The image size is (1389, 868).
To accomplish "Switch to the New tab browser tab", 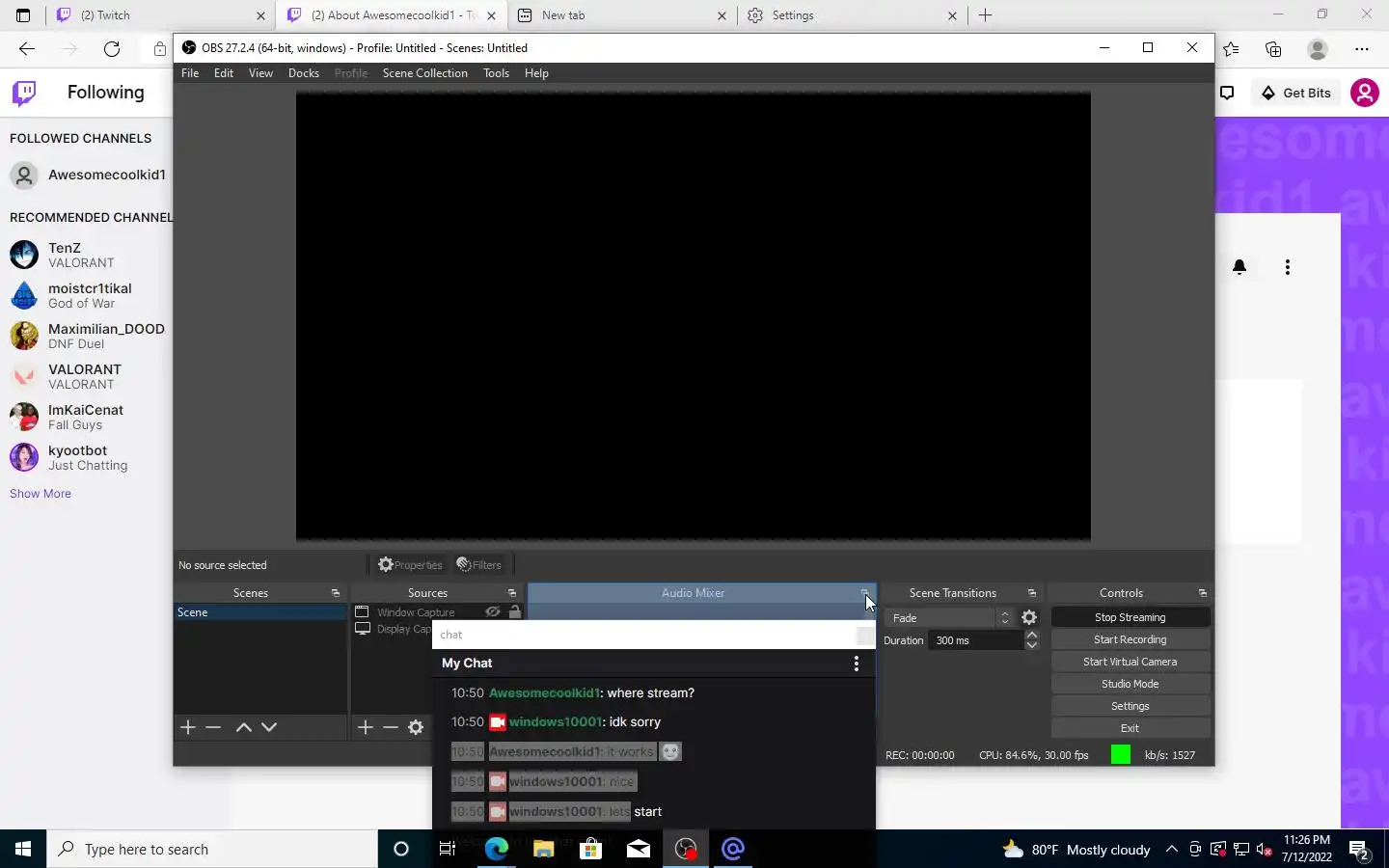I will click(x=622, y=15).
